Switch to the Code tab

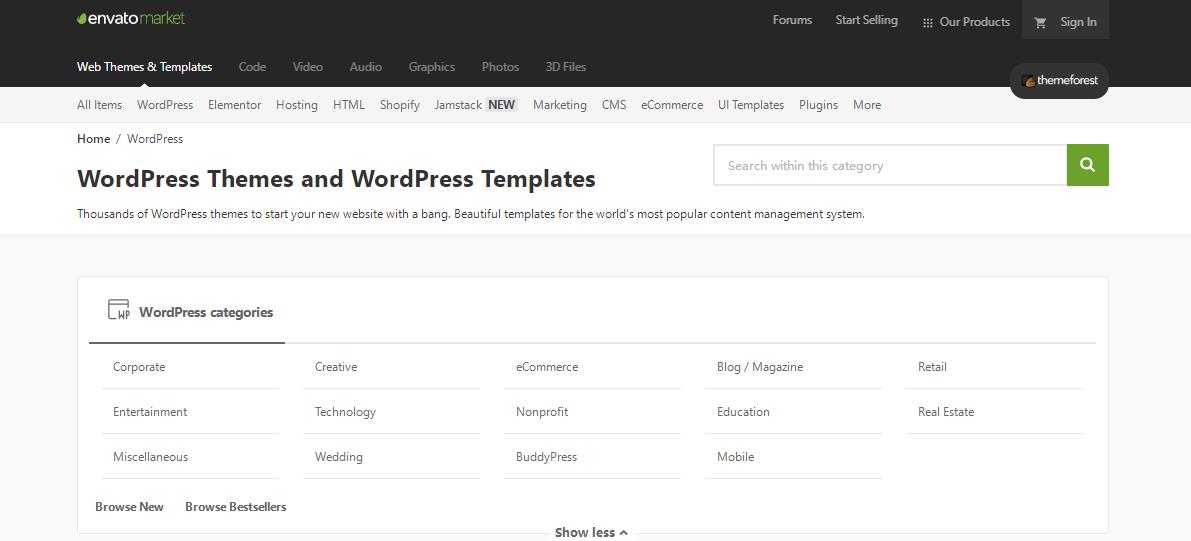click(x=252, y=67)
